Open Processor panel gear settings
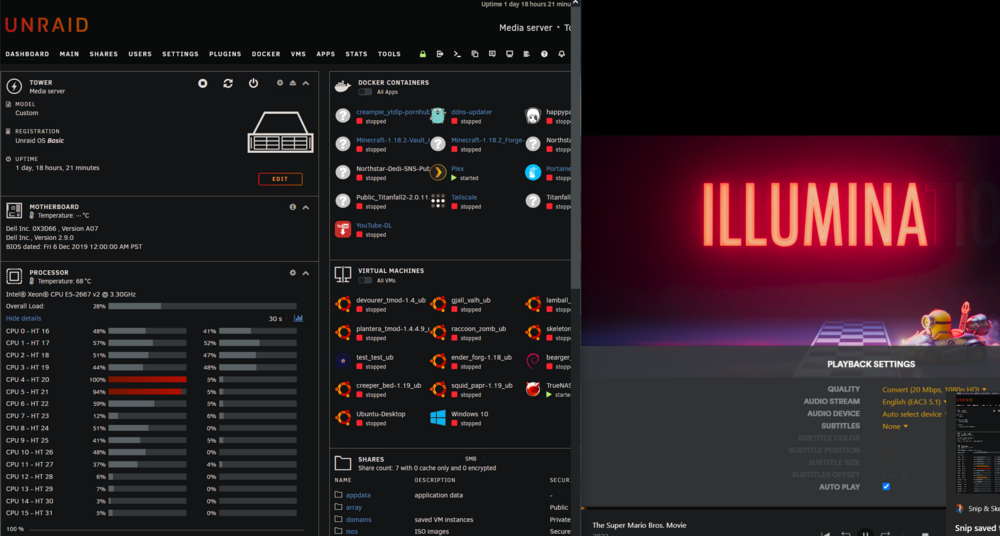Image resolution: width=1000 pixels, height=536 pixels. 293,272
